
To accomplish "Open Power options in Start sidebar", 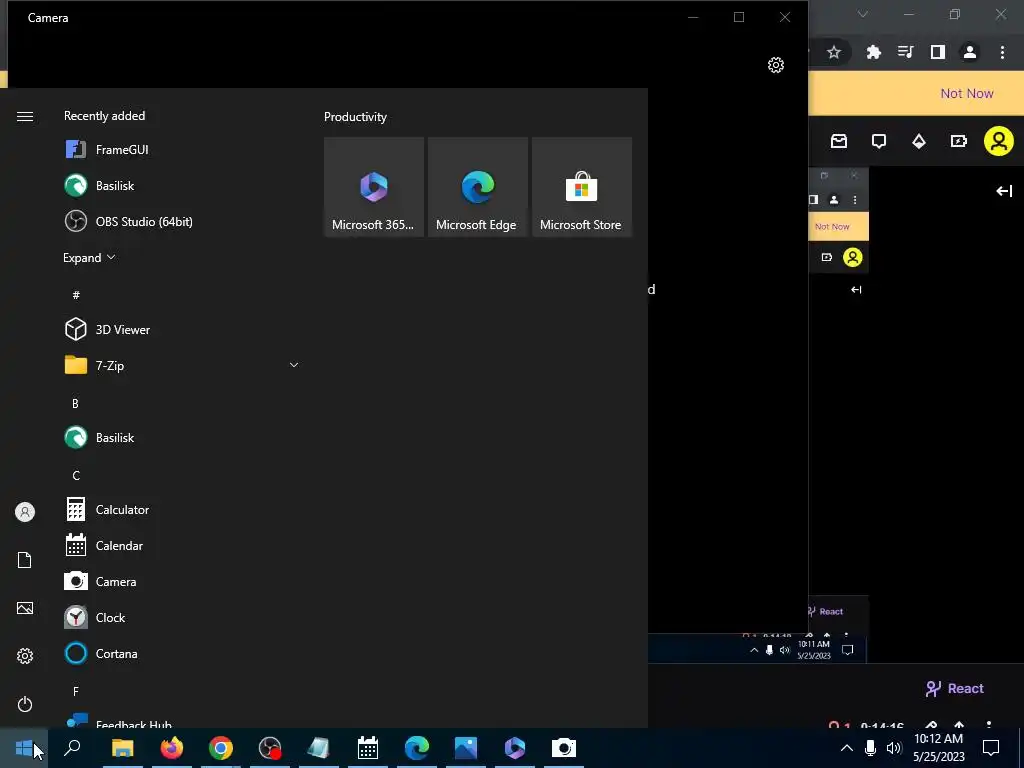I will coord(25,704).
